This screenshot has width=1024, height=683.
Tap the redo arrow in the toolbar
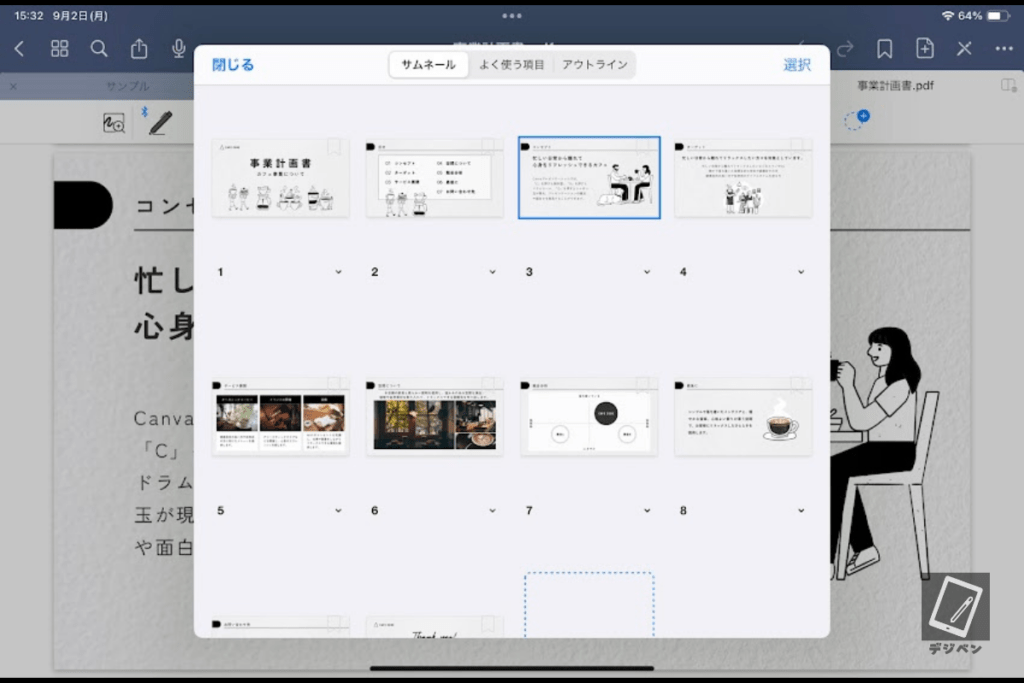845,48
